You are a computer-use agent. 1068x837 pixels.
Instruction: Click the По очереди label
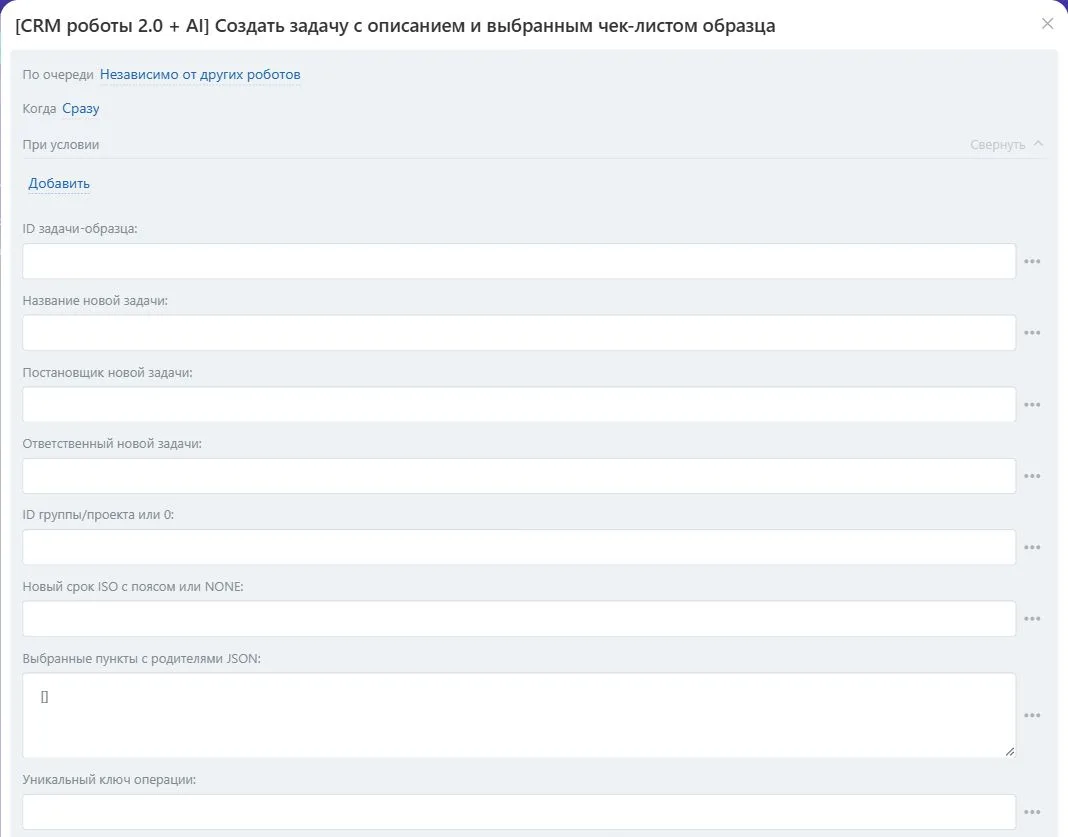point(58,74)
